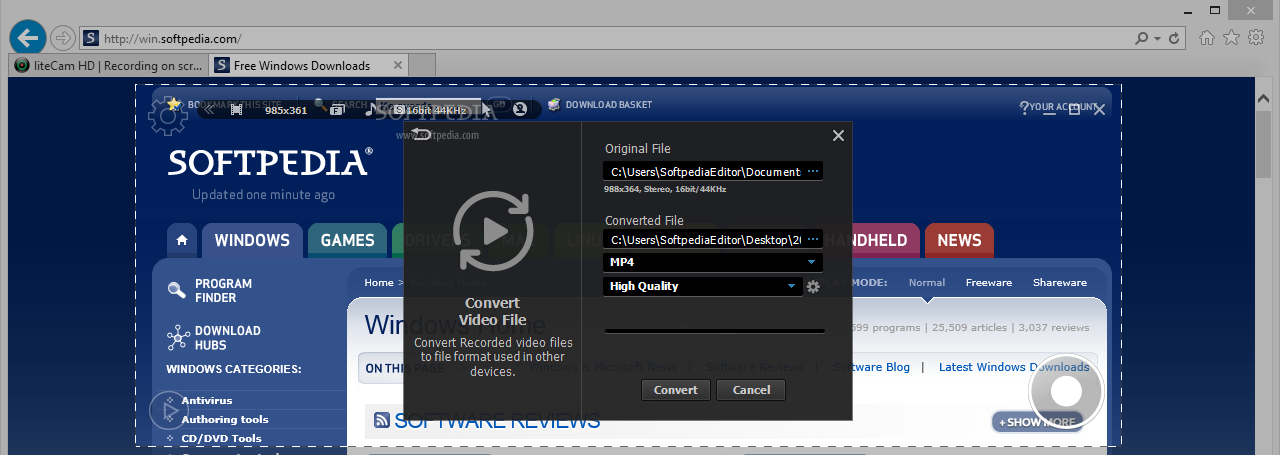Collapse liteCam toolbar with double chevron

tap(210, 109)
